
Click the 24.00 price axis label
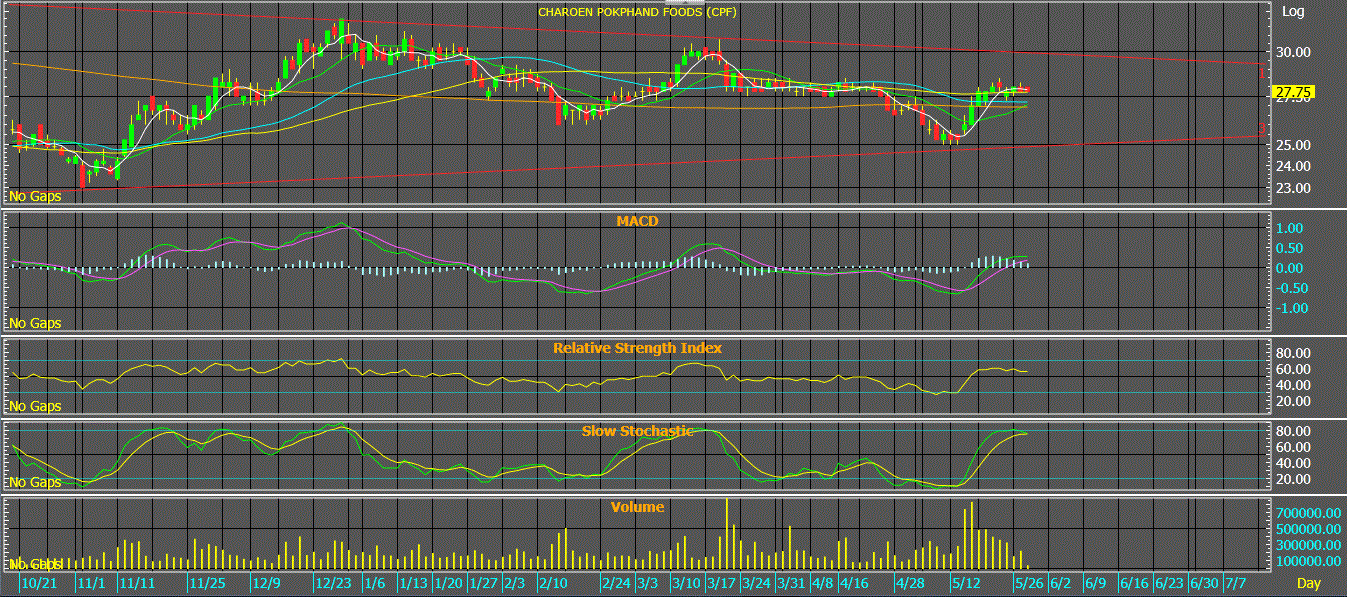point(1293,166)
